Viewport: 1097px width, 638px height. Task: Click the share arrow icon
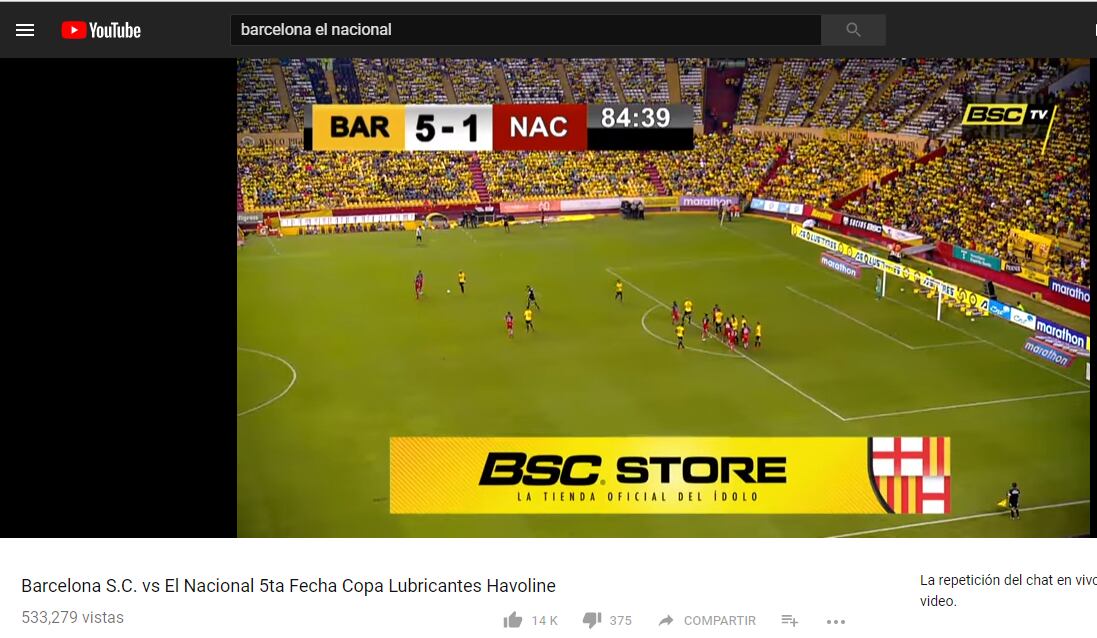point(666,620)
